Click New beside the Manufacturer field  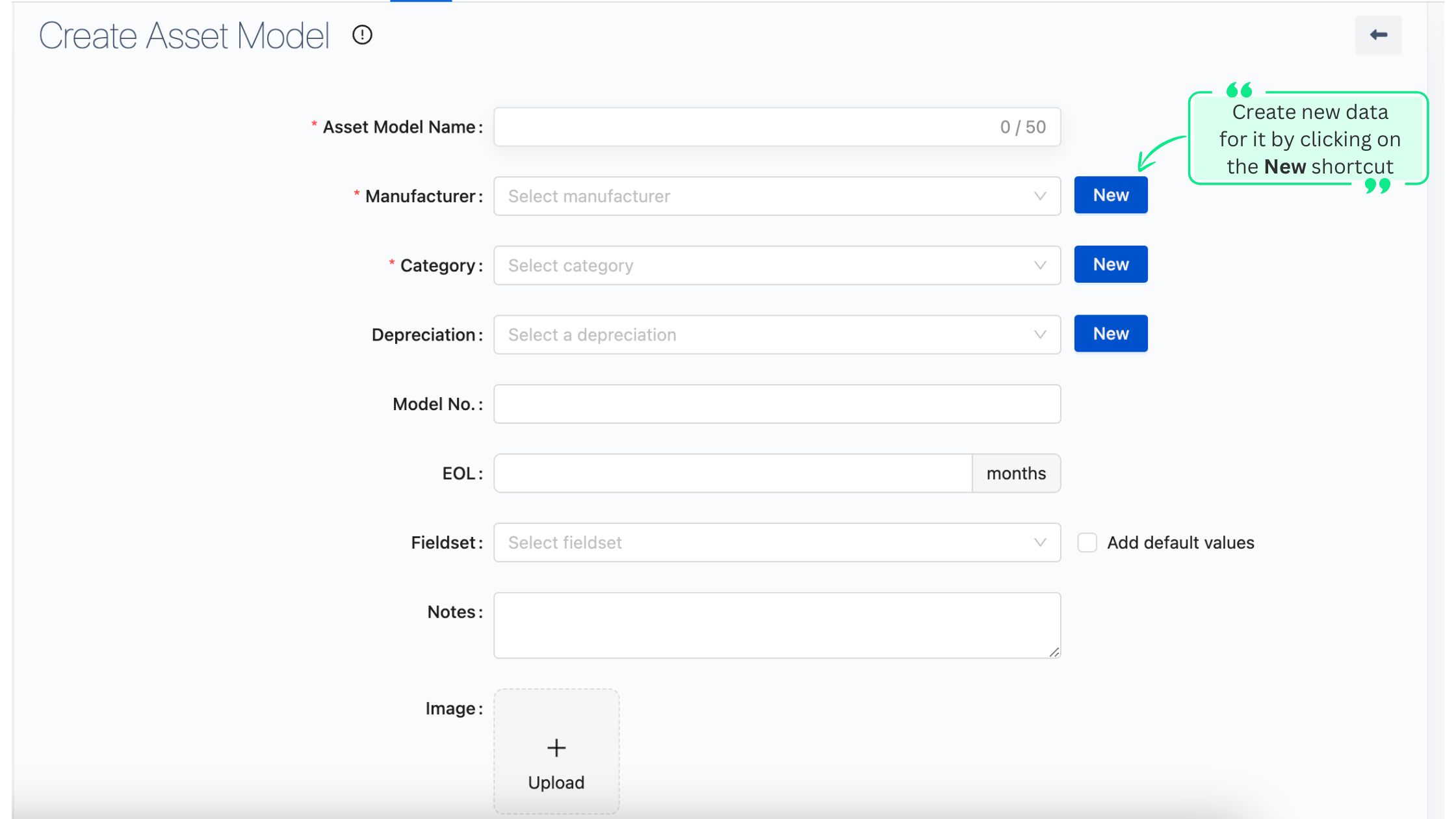[x=1111, y=194]
